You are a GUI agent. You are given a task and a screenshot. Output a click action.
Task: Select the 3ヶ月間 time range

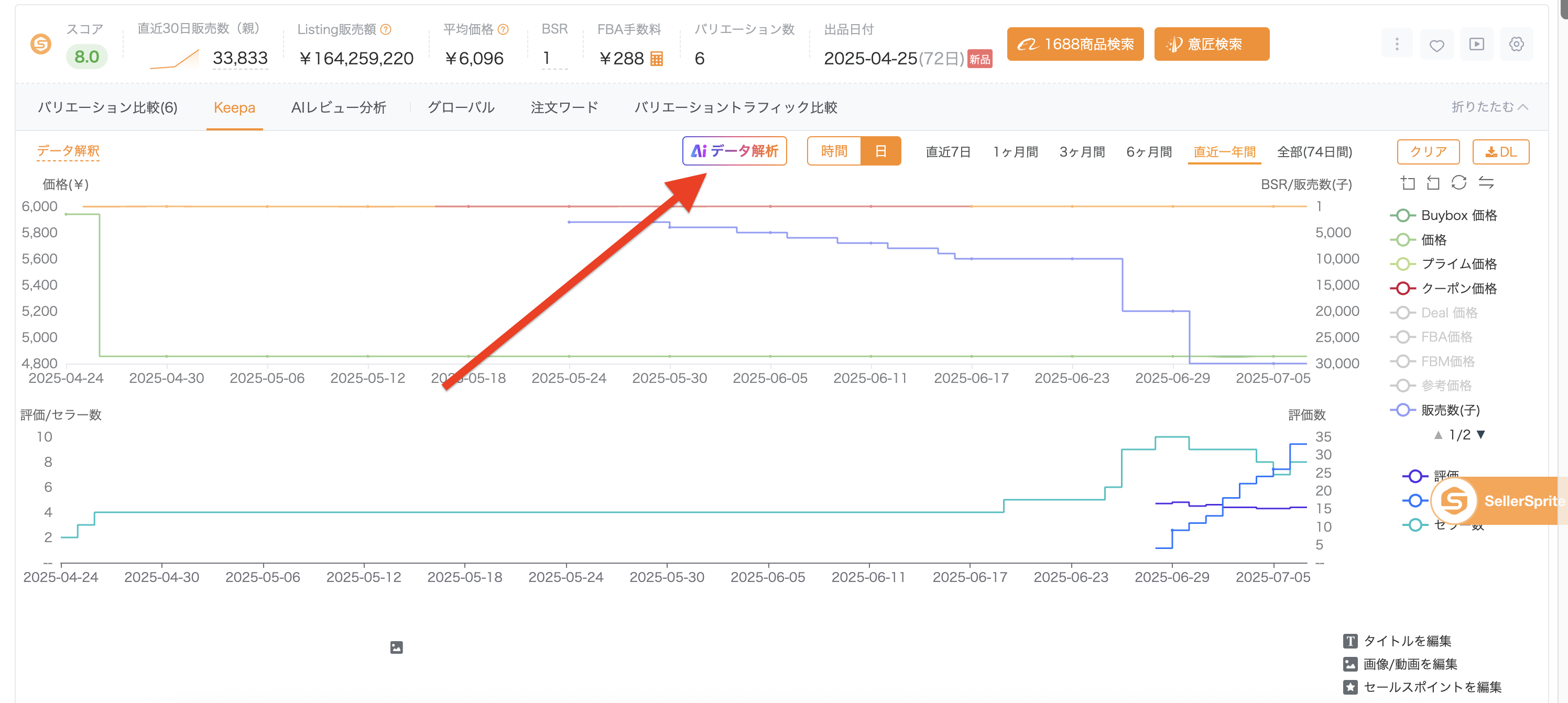coord(1082,152)
